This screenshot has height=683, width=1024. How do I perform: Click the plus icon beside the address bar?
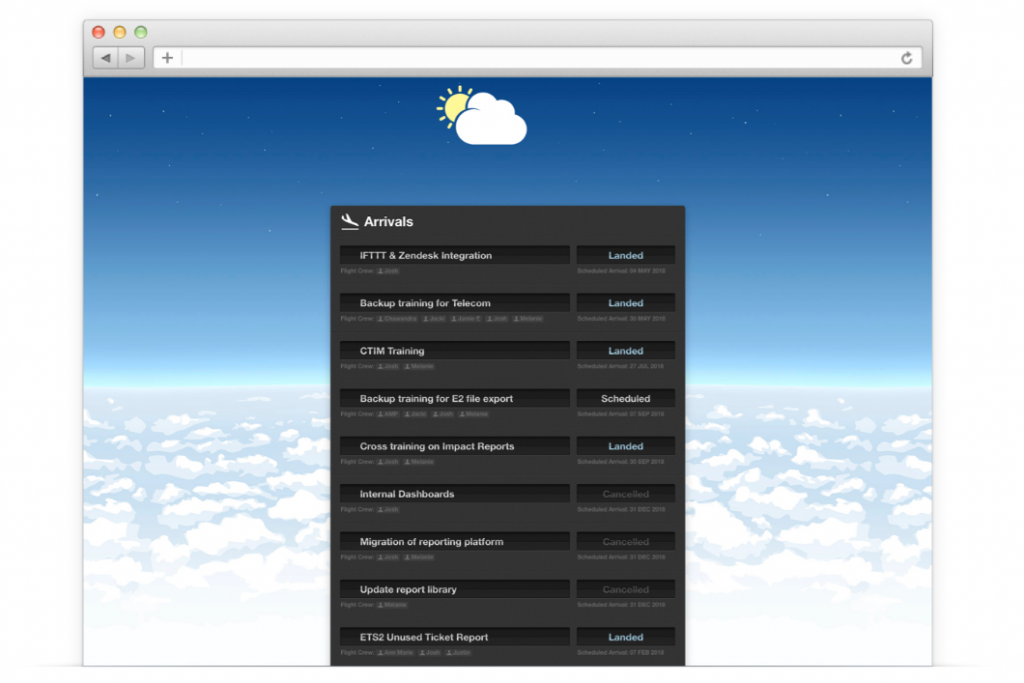click(168, 58)
